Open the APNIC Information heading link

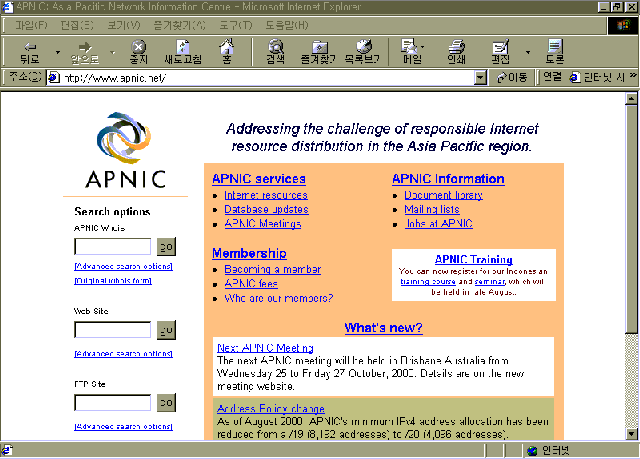pyautogui.click(x=448, y=179)
